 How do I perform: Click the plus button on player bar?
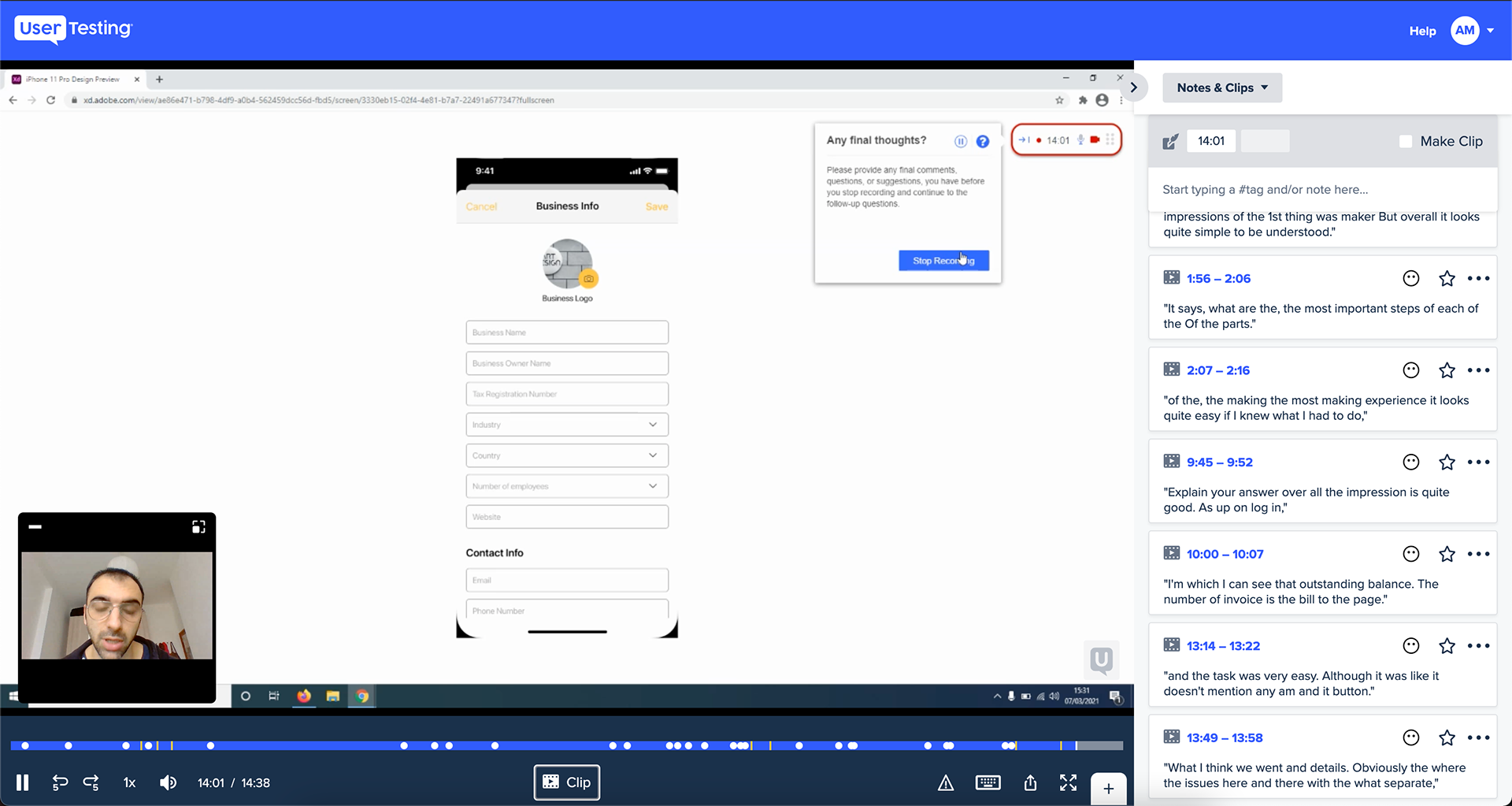coord(1108,789)
